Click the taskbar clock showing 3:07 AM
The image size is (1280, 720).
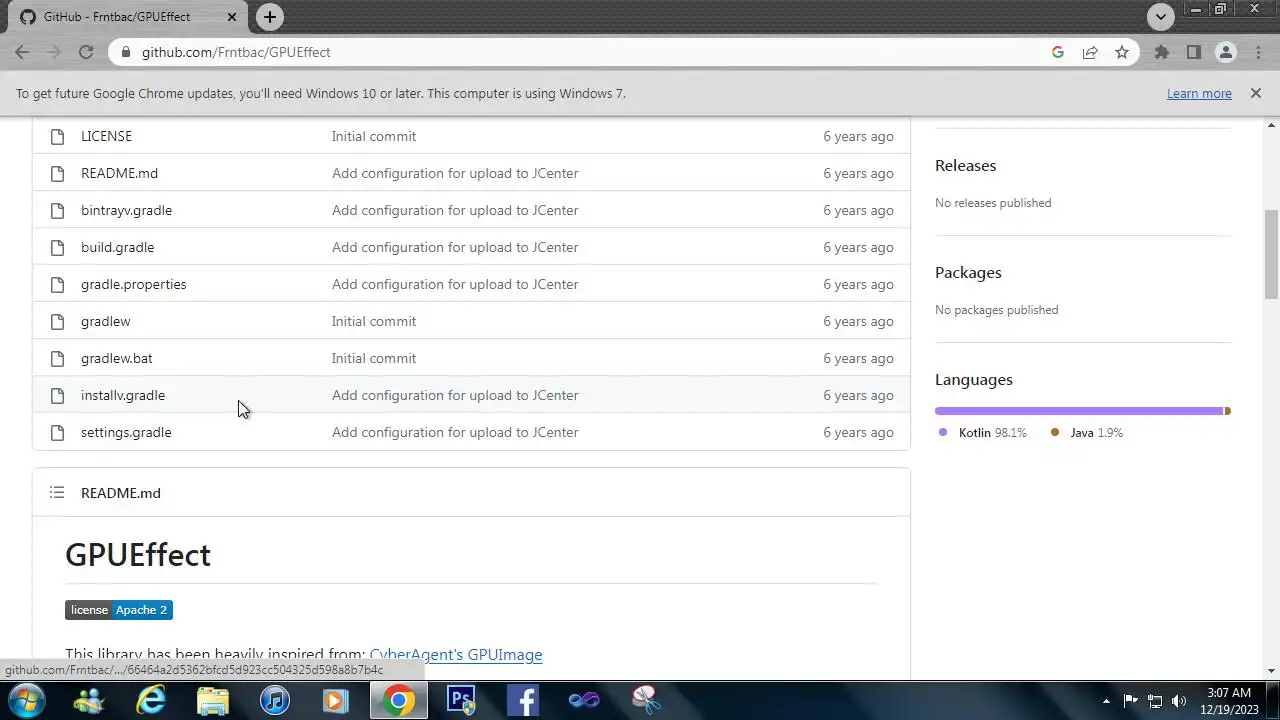click(1229, 700)
